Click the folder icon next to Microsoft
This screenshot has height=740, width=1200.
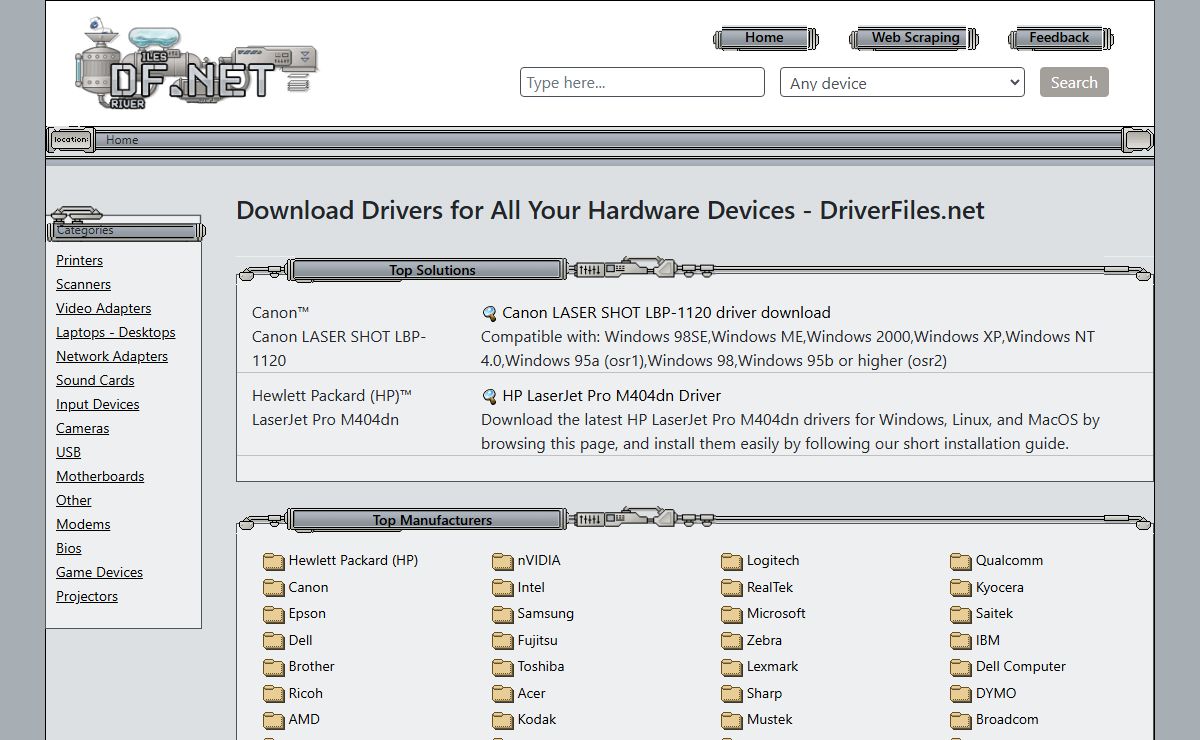pyautogui.click(x=732, y=614)
